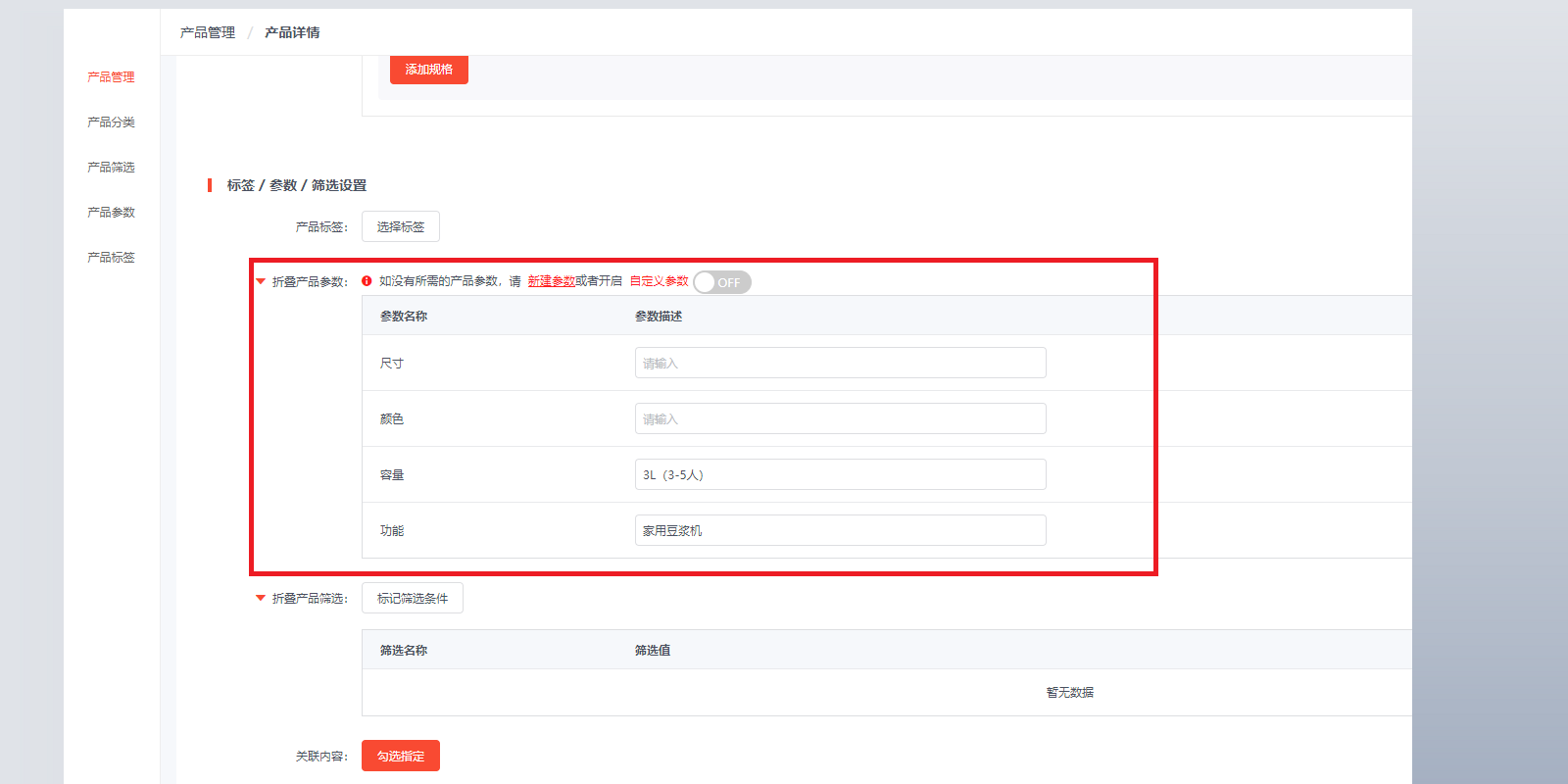This screenshot has height=784, width=1568.
Task: Click the 功能 parameter name cell
Action: pos(392,530)
